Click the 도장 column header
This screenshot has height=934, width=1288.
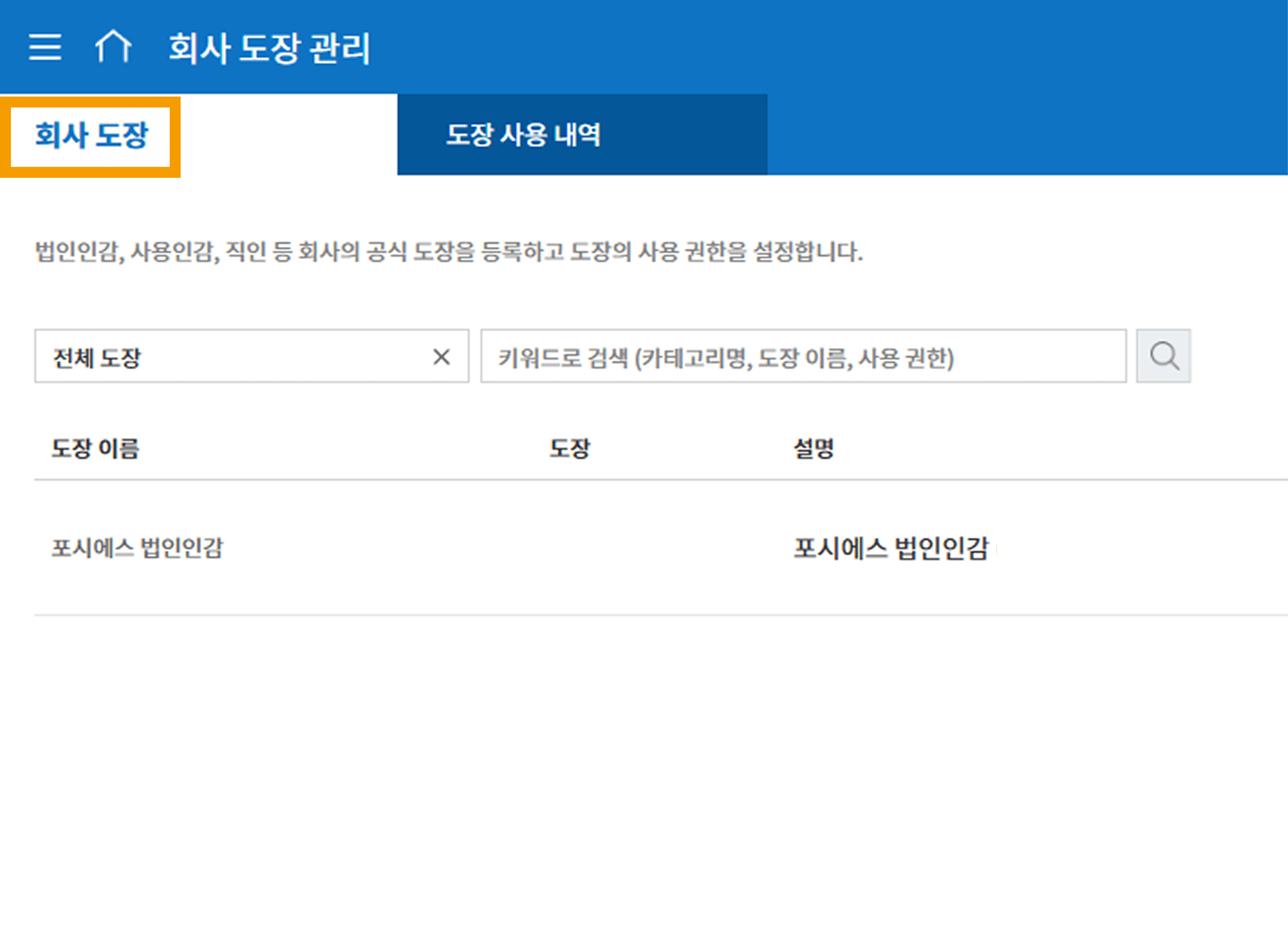point(569,449)
